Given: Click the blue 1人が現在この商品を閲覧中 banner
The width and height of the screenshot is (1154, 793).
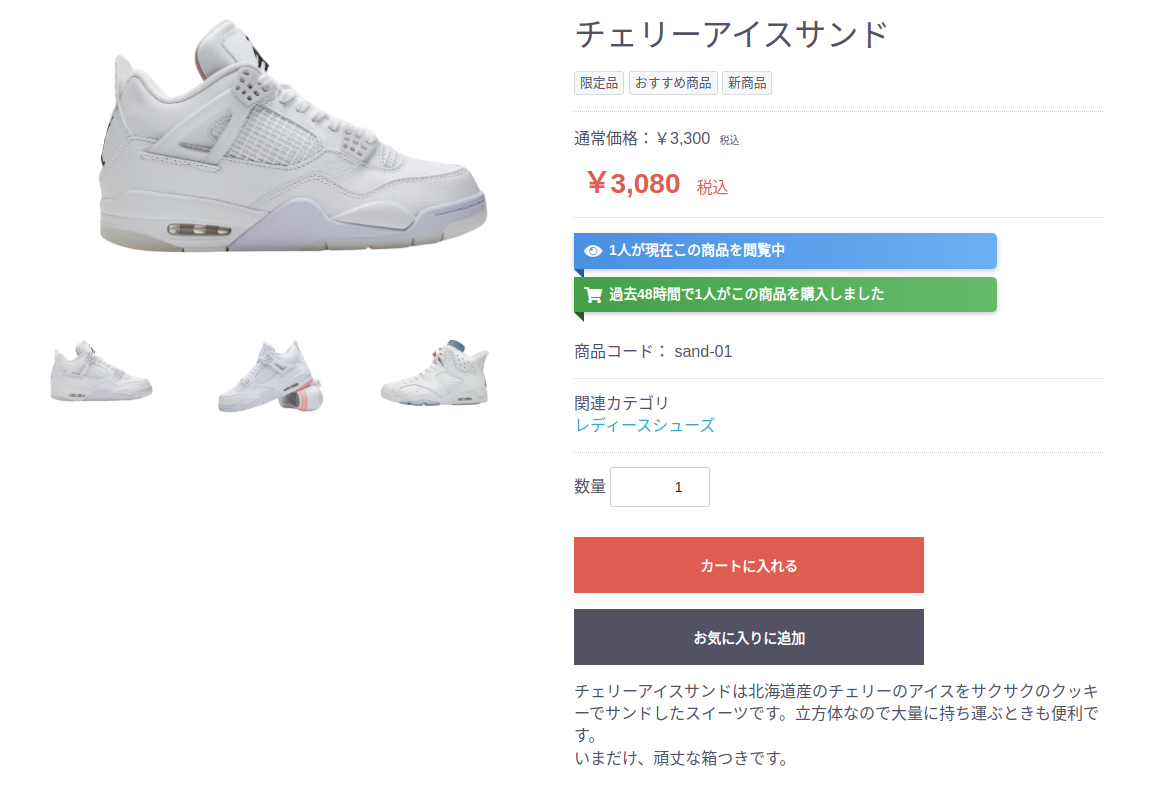Looking at the screenshot, I should click(x=785, y=251).
